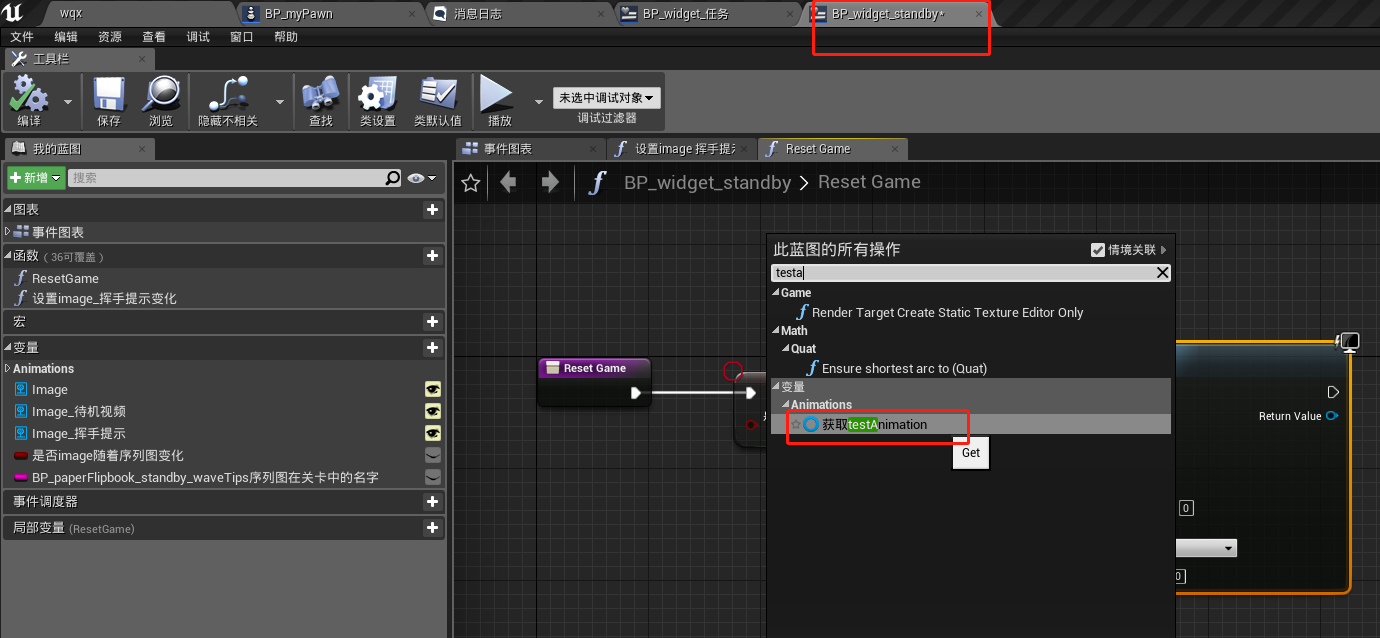Open 类默认值 class defaults
Image resolution: width=1380 pixels, height=638 pixels.
[438, 99]
